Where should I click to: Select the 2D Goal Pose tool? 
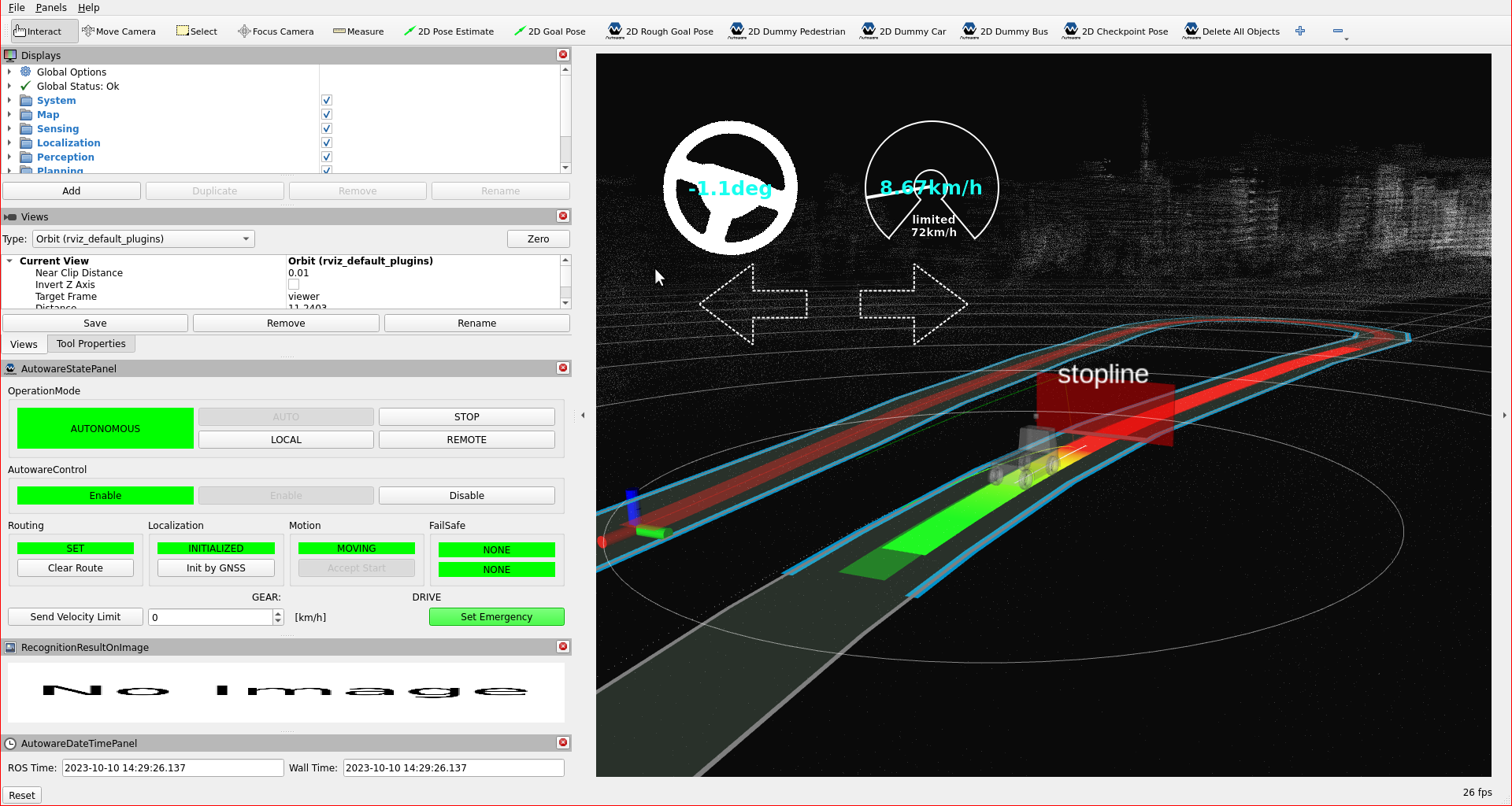[x=550, y=31]
